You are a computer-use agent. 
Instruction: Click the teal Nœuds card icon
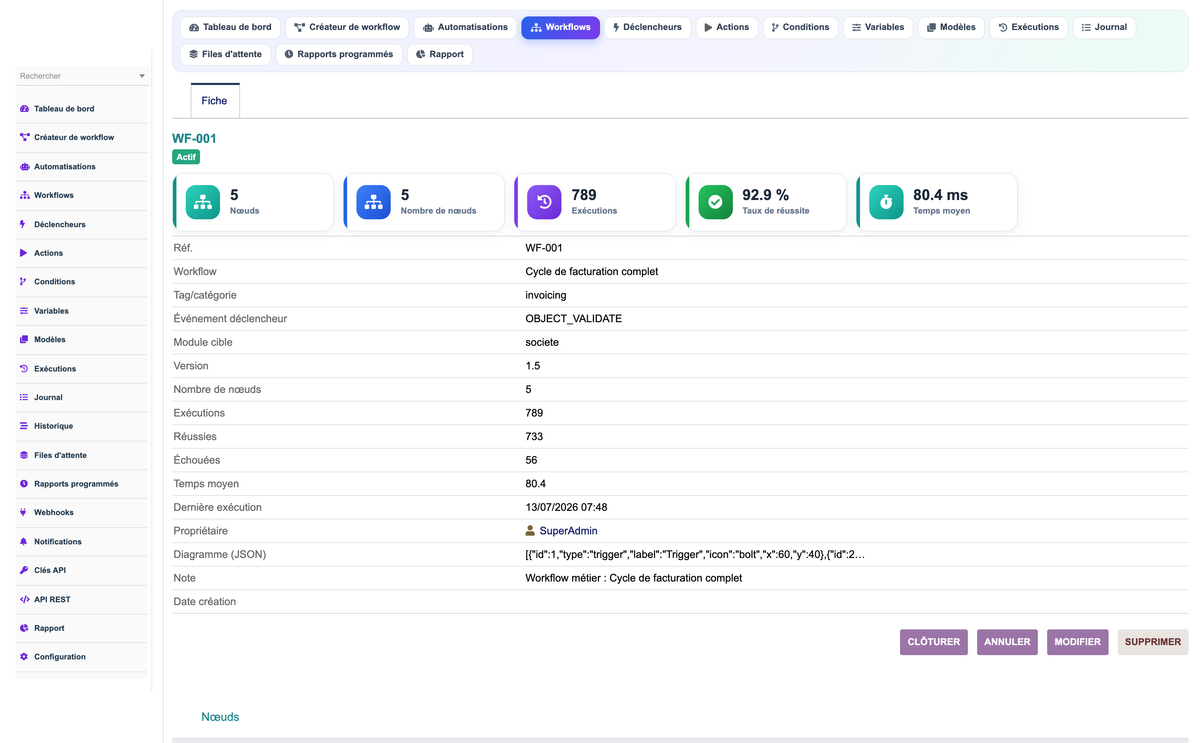pyautogui.click(x=203, y=202)
